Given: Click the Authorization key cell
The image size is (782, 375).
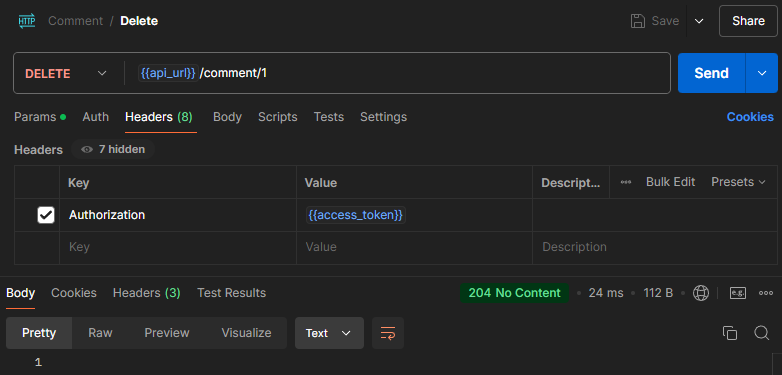Looking at the screenshot, I should tap(178, 215).
